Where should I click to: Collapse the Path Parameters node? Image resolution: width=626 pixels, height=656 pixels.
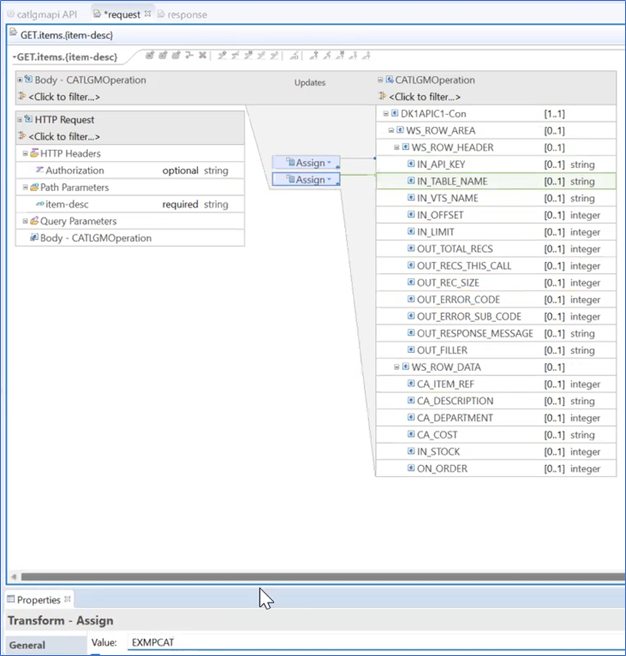[25, 187]
